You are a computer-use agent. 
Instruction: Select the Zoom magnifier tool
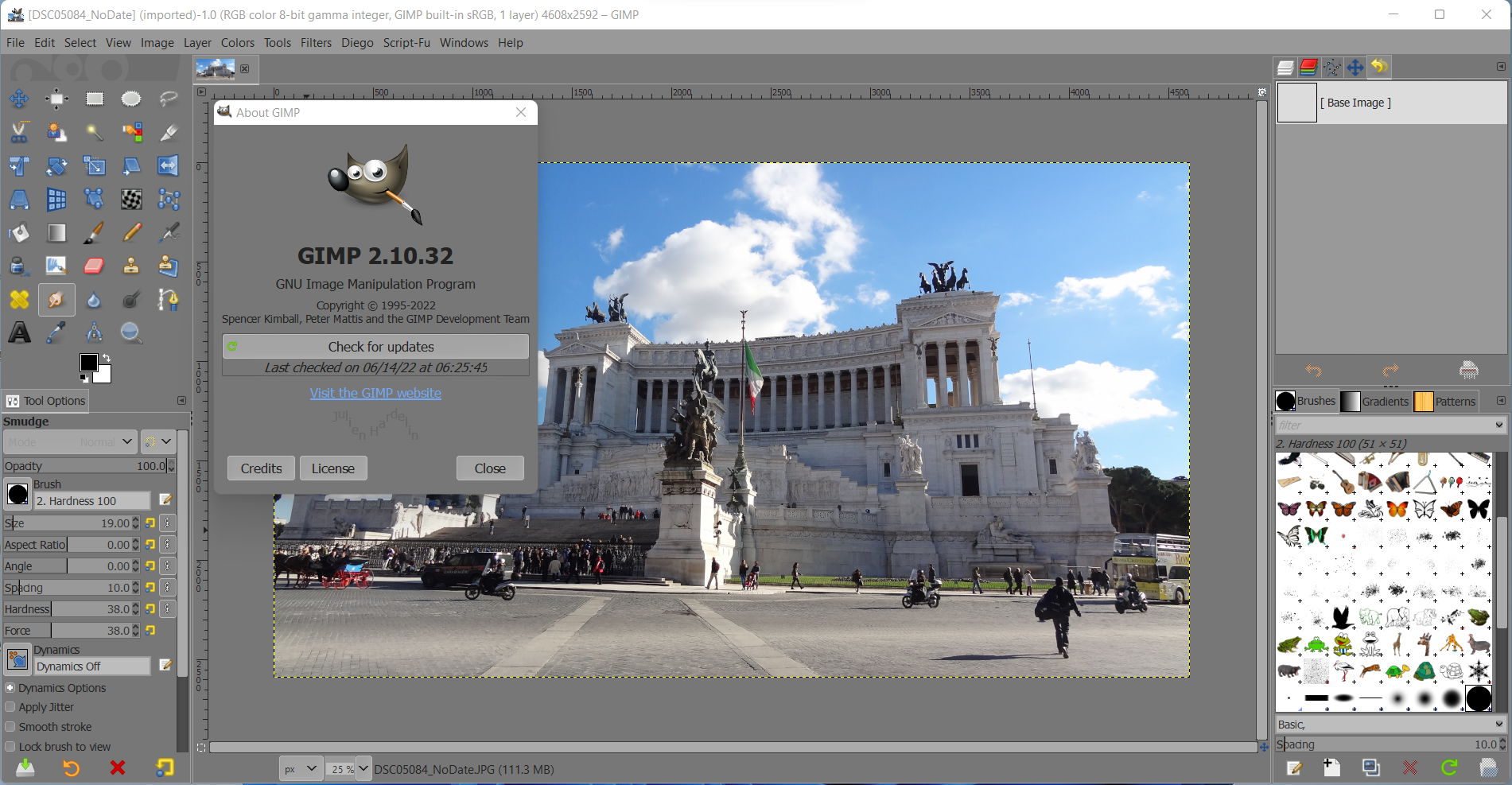[x=131, y=332]
